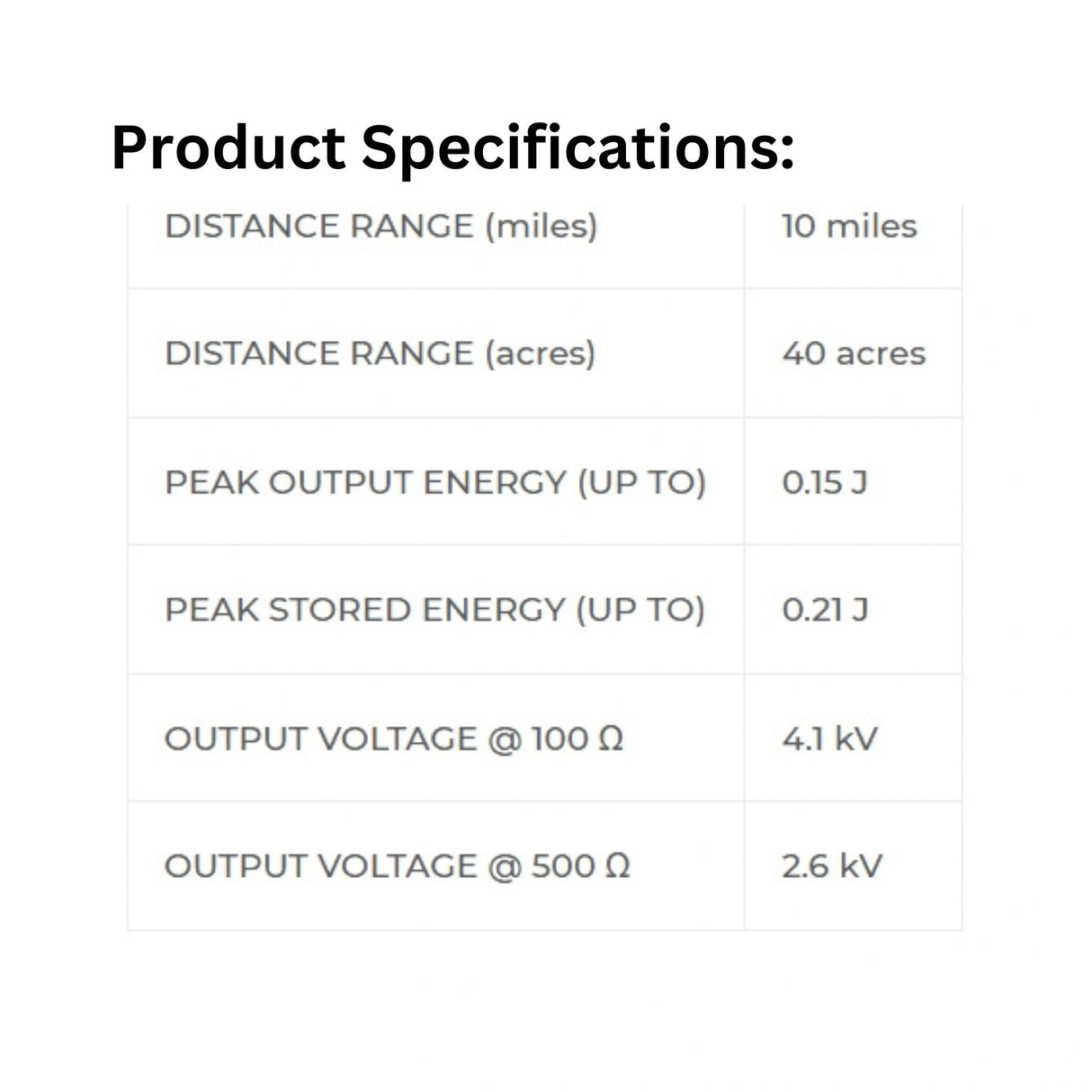The image size is (1092, 1092).
Task: Click the 10 miles value cell
Action: coord(849,226)
